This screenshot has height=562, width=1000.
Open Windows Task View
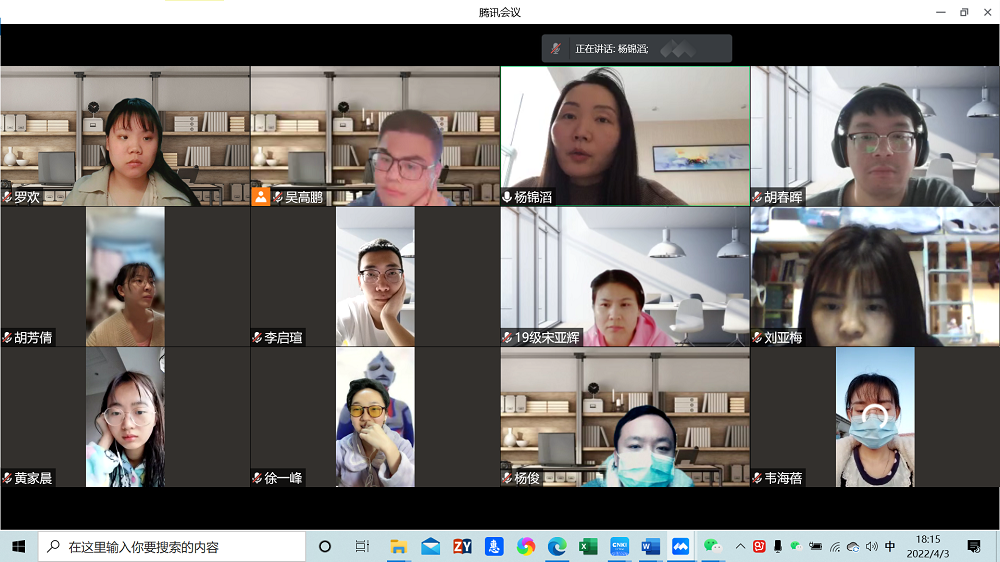(x=362, y=546)
